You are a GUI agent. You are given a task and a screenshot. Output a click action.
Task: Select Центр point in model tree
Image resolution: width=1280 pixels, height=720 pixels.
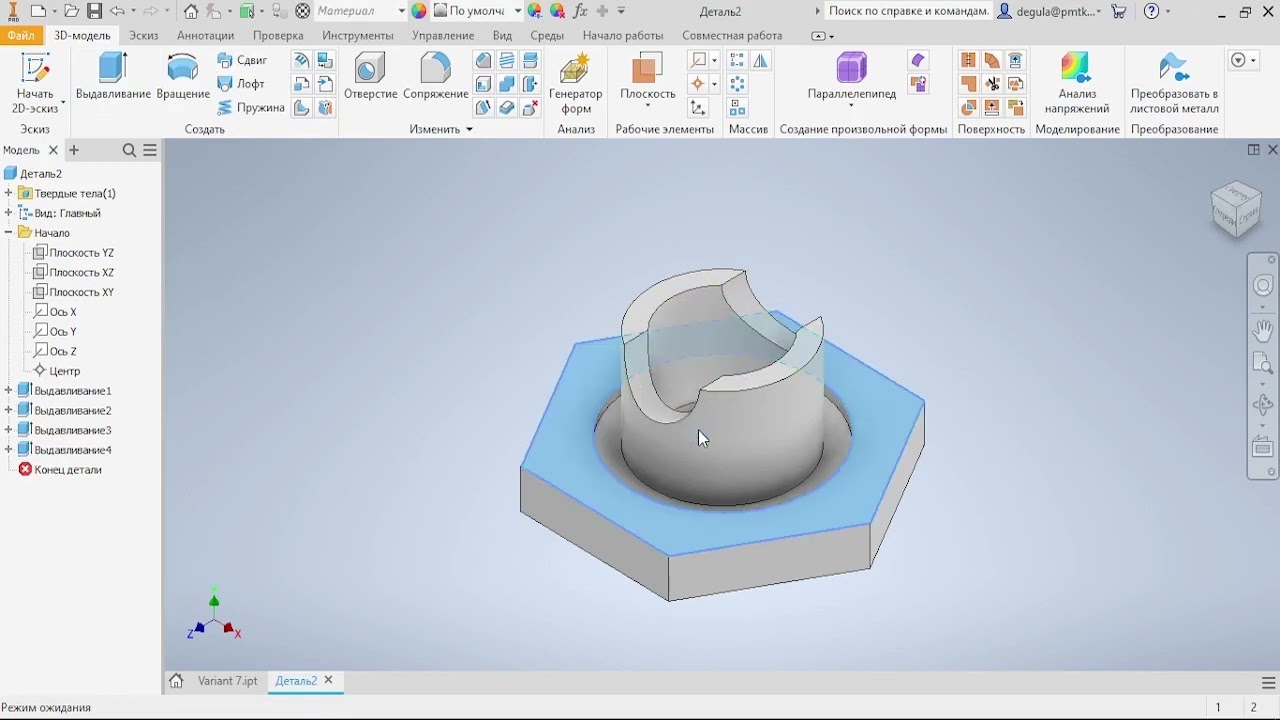tap(57, 371)
